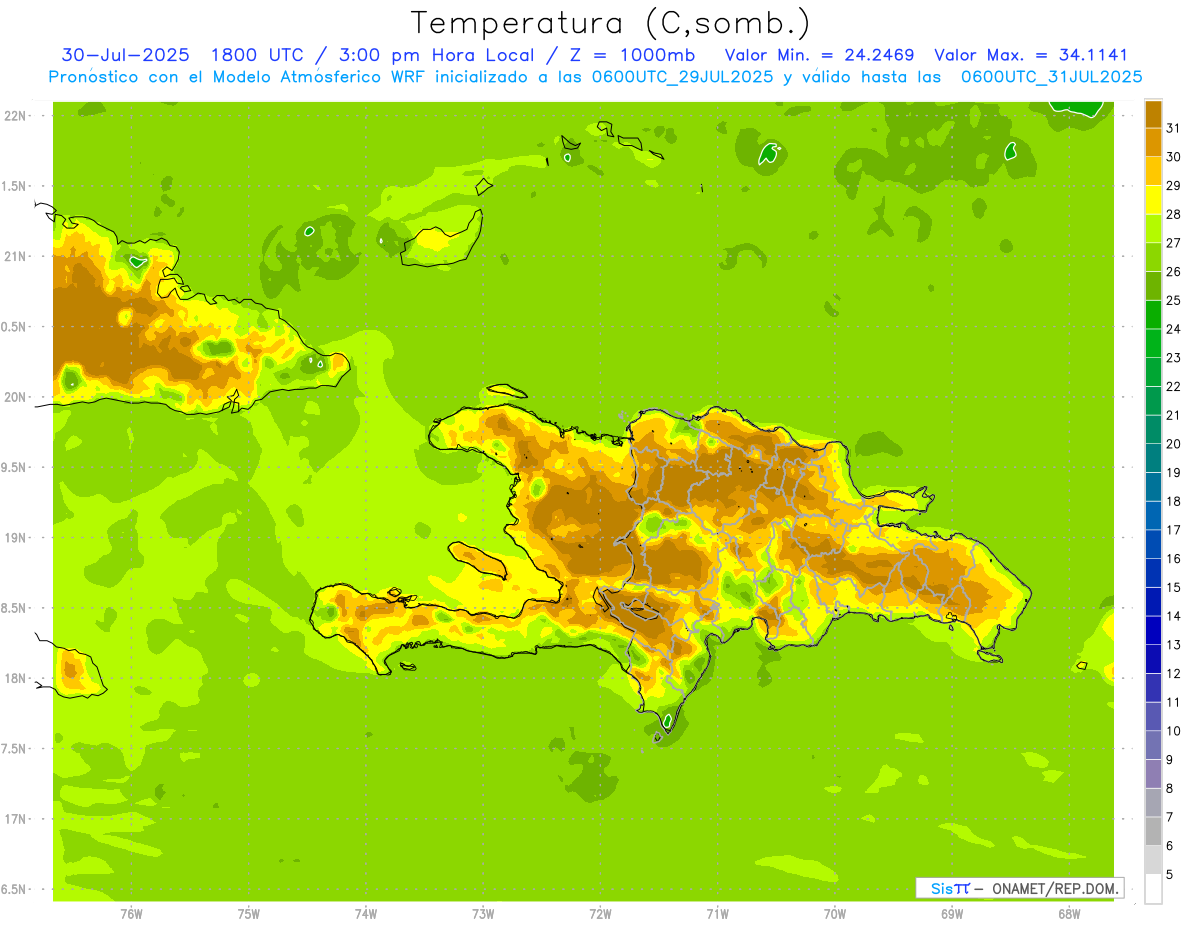The width and height of the screenshot is (1200, 927).
Task: Click the 22N latitude axis label
Action: 15,116
